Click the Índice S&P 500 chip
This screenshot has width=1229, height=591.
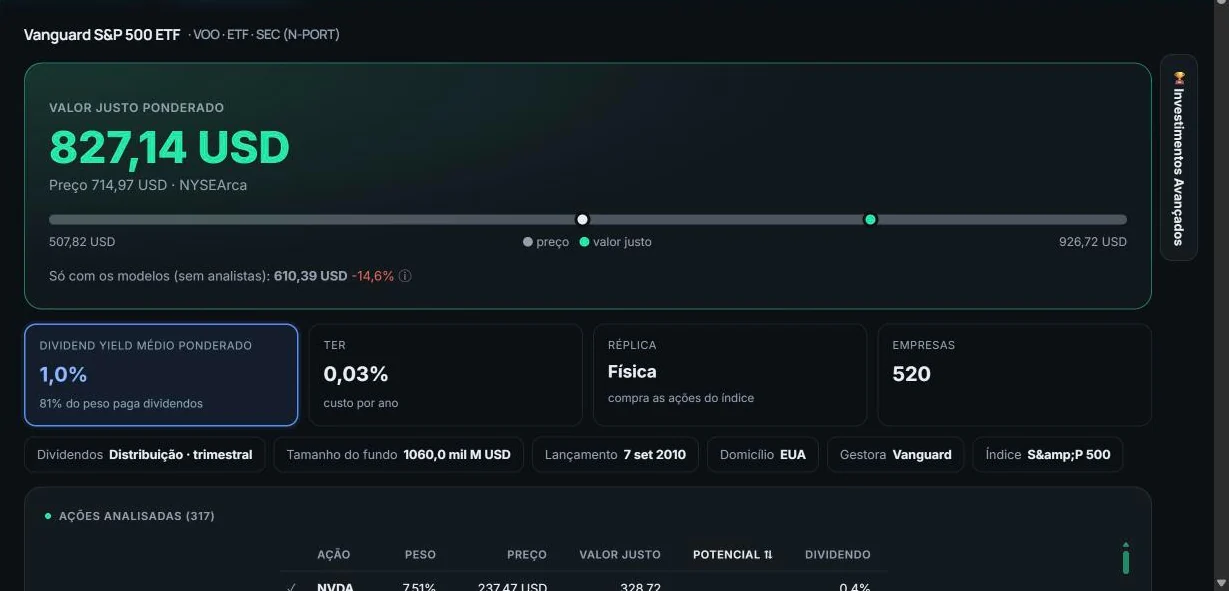click(x=1048, y=454)
